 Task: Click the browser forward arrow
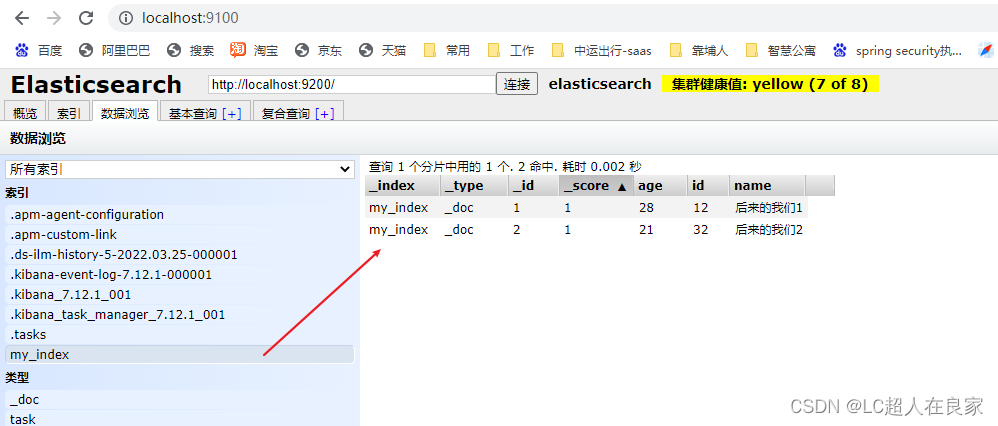tap(54, 18)
